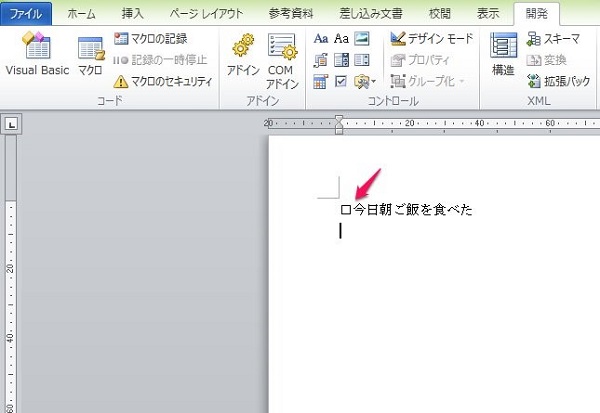Insert a check box content control

(341, 82)
